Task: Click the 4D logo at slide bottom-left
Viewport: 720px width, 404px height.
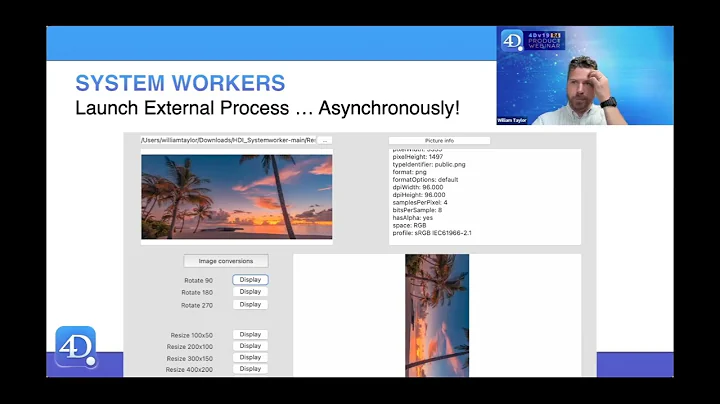Action: tap(76, 347)
